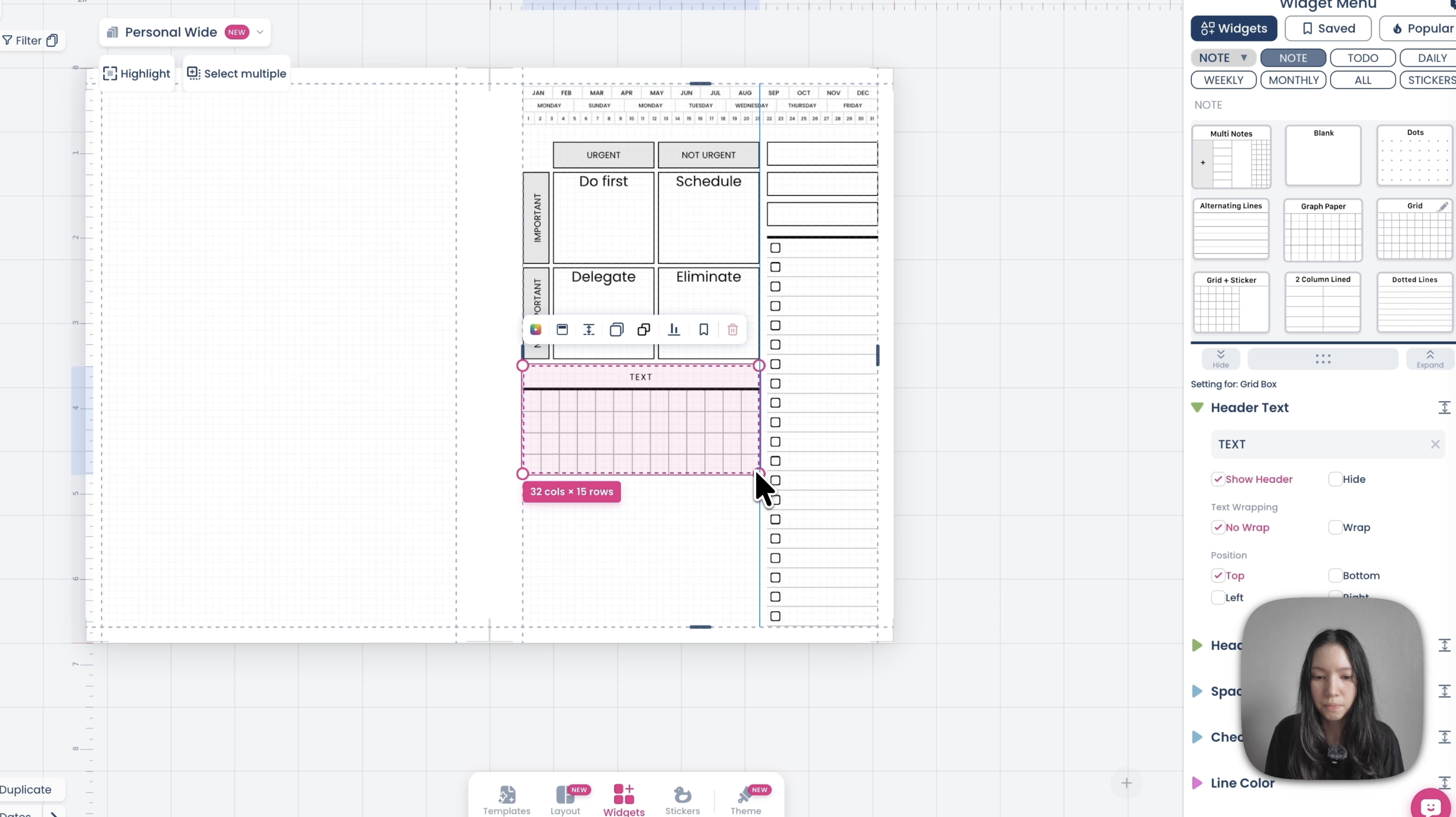1456x817 pixels.
Task: Open the Templates tab in bottom bar
Action: pos(507,800)
